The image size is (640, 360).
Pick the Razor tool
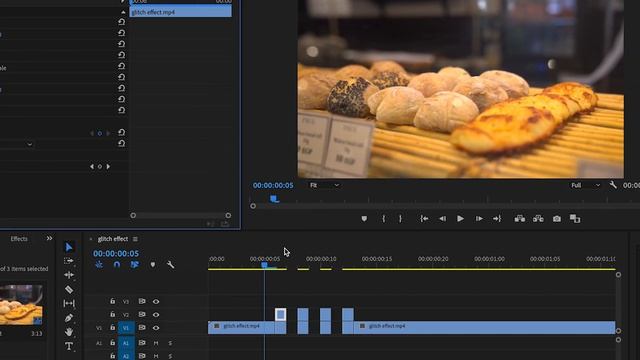coord(69,289)
